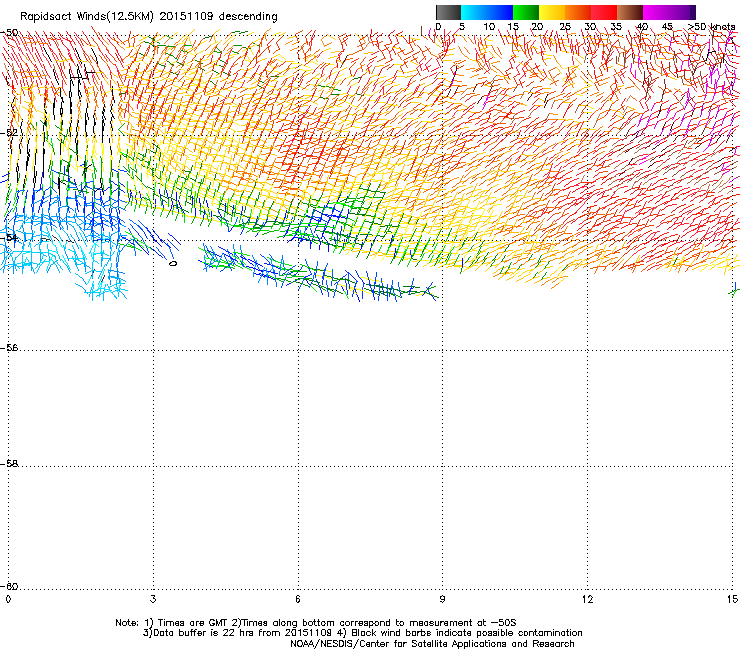Click the longitude 6 label on bottom axis
The width and height of the screenshot is (740, 650).
point(298,599)
